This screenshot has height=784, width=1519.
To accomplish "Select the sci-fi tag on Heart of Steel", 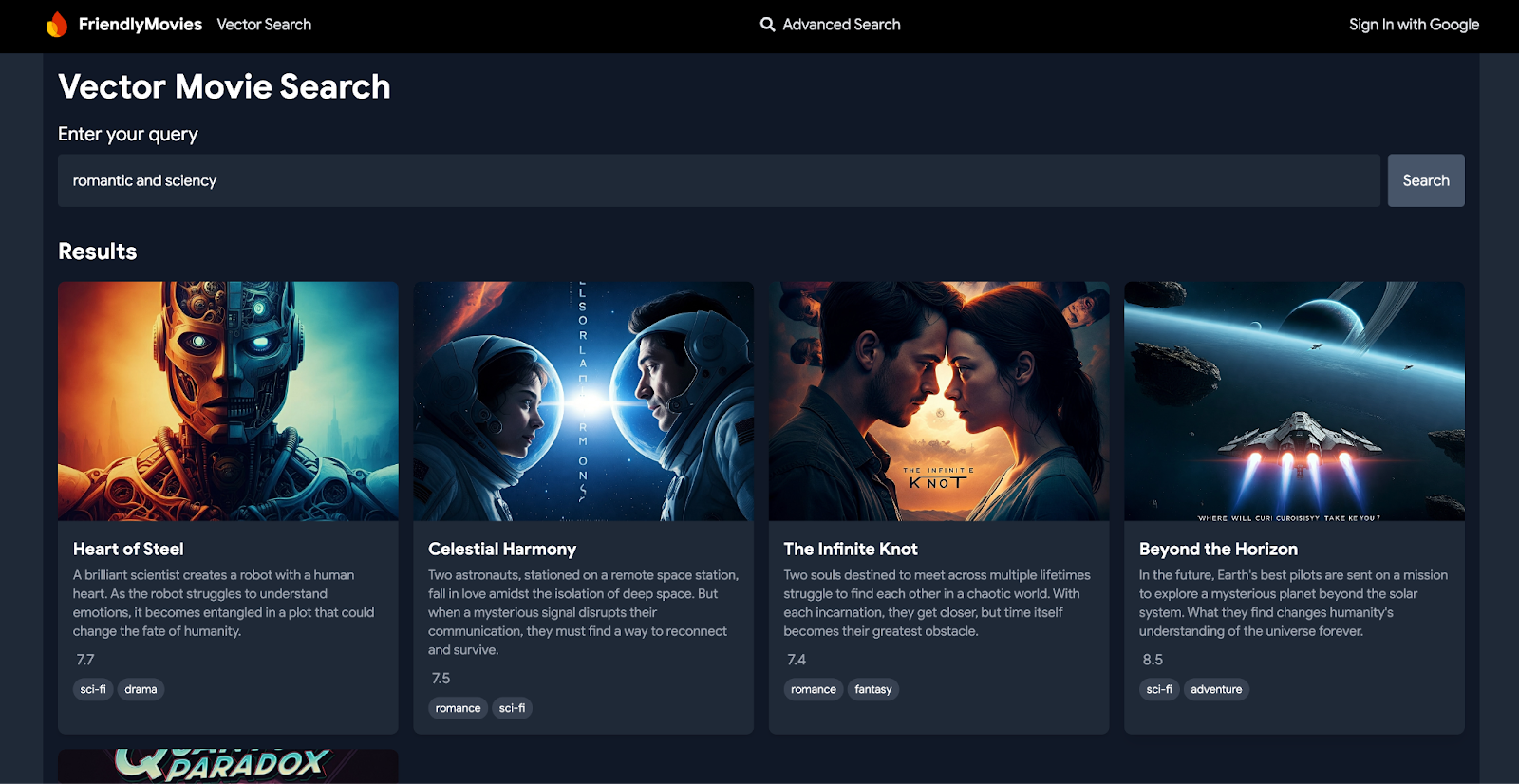I will [93, 689].
